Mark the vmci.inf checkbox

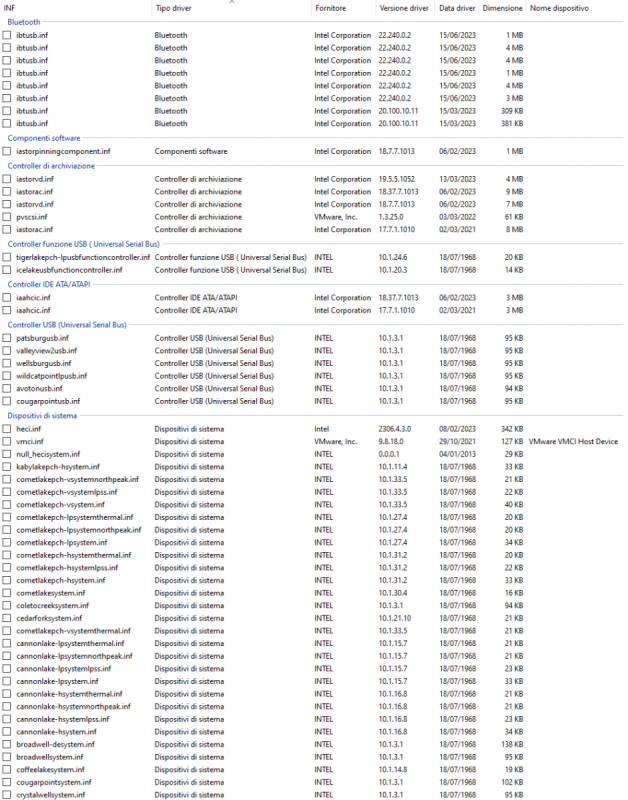pos(7,442)
